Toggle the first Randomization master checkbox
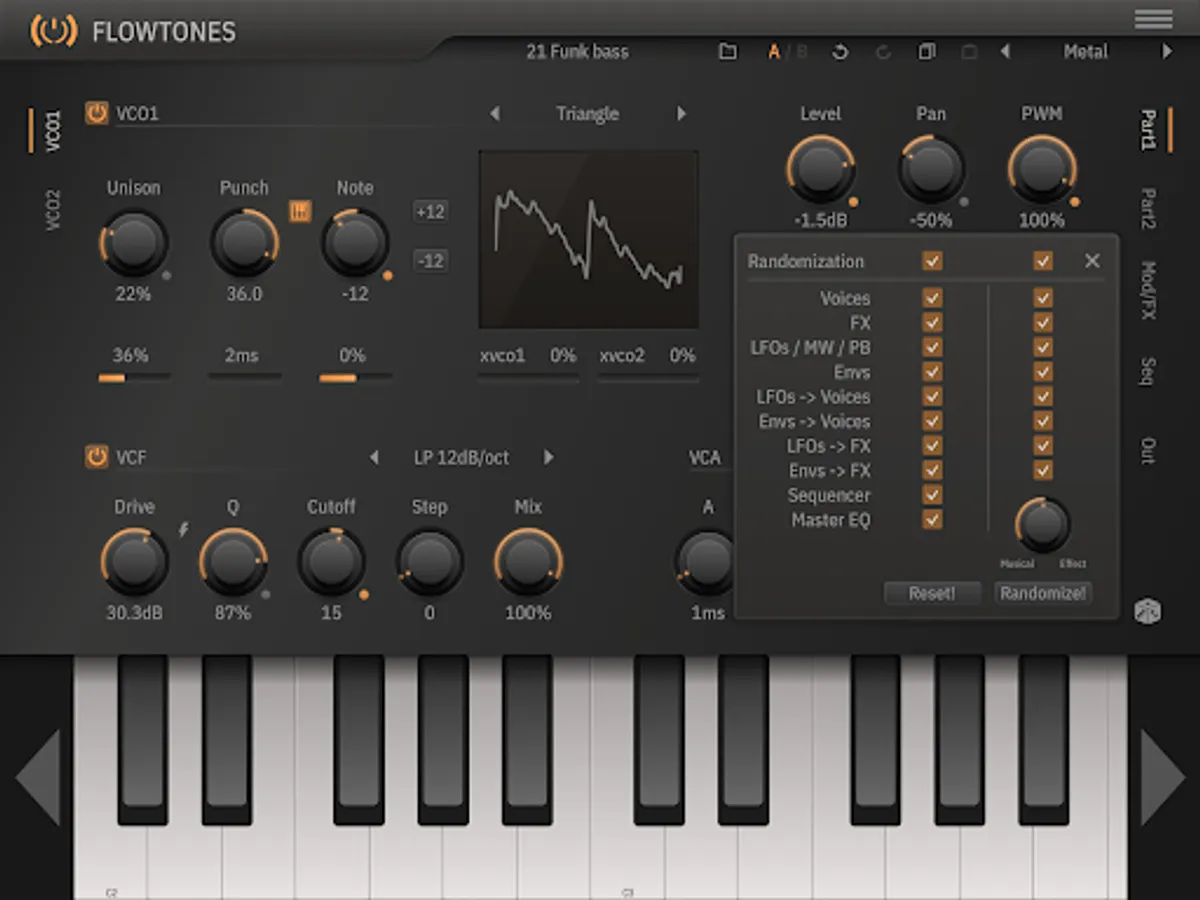This screenshot has height=900, width=1200. 932,261
